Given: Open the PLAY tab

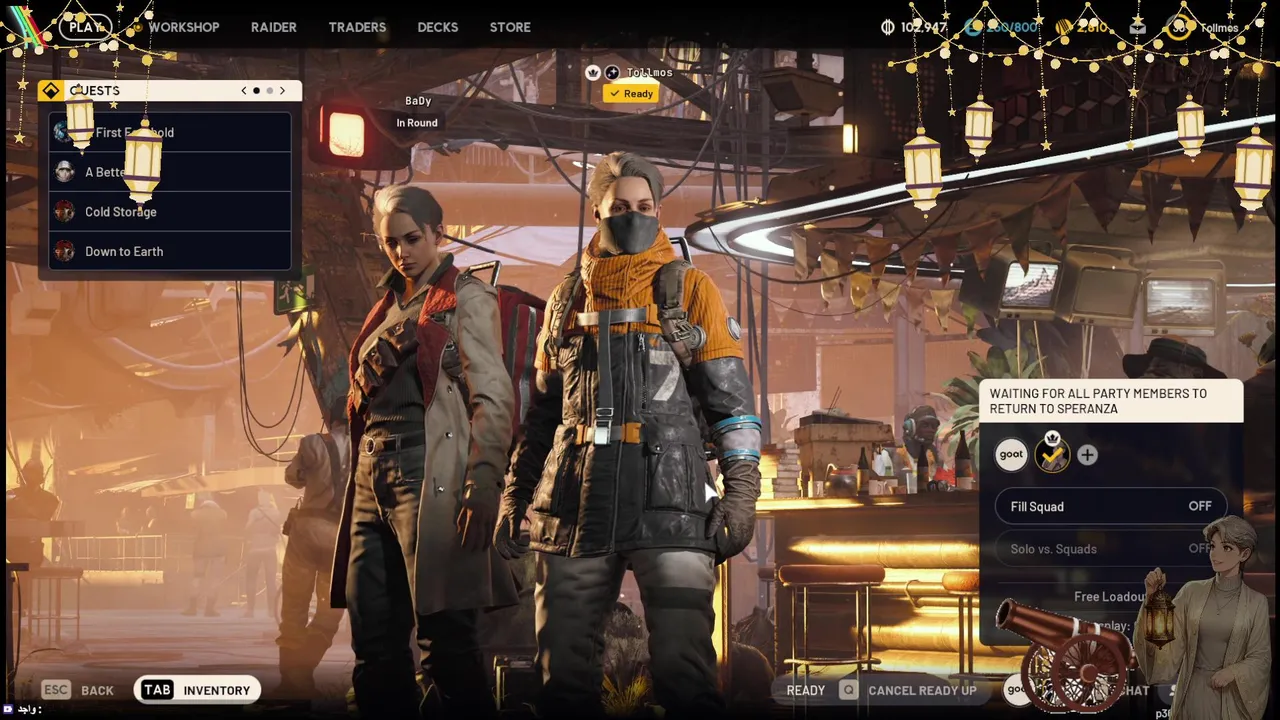Looking at the screenshot, I should (x=84, y=27).
